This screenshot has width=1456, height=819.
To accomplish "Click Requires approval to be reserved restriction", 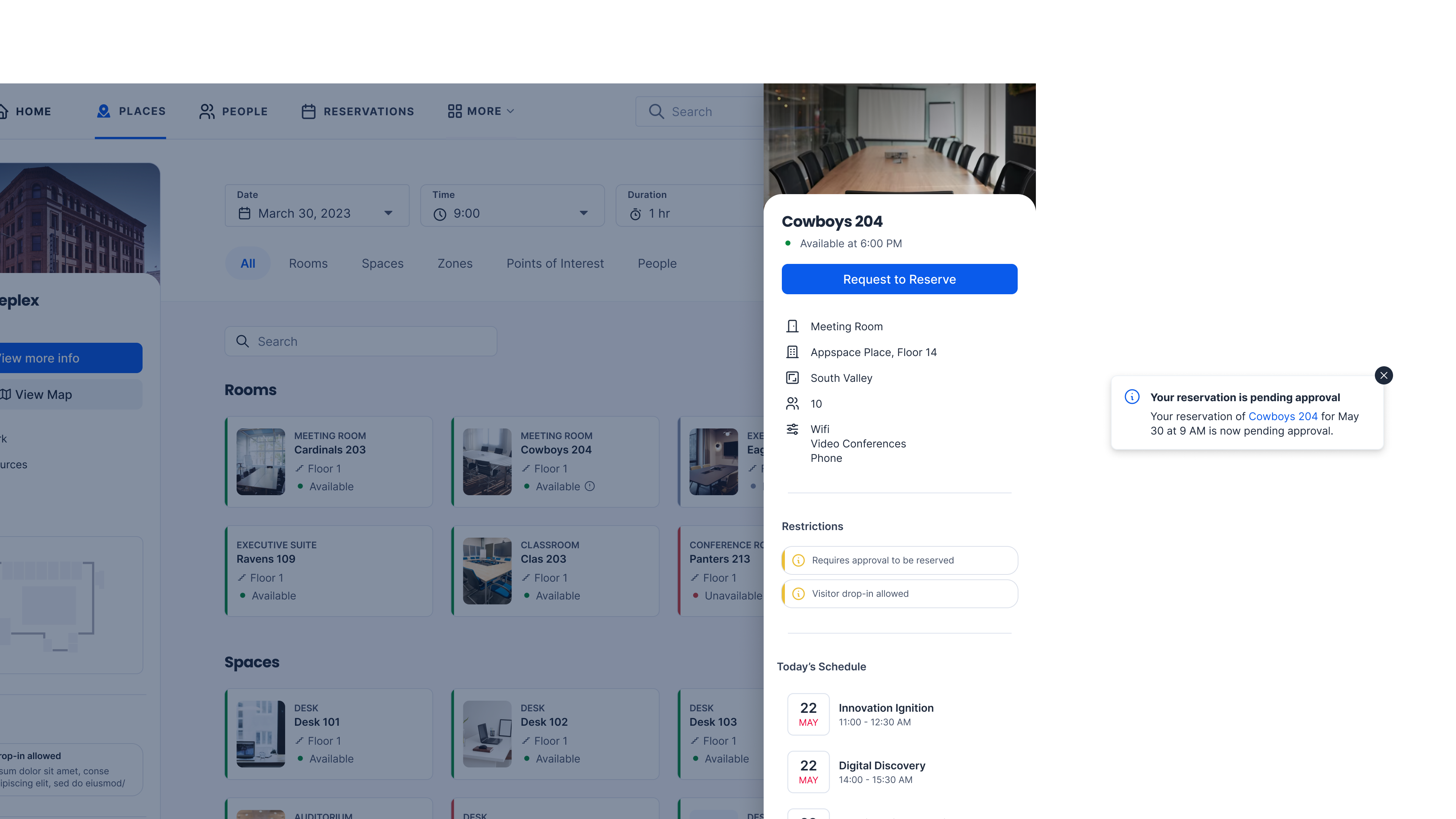I will (x=899, y=560).
